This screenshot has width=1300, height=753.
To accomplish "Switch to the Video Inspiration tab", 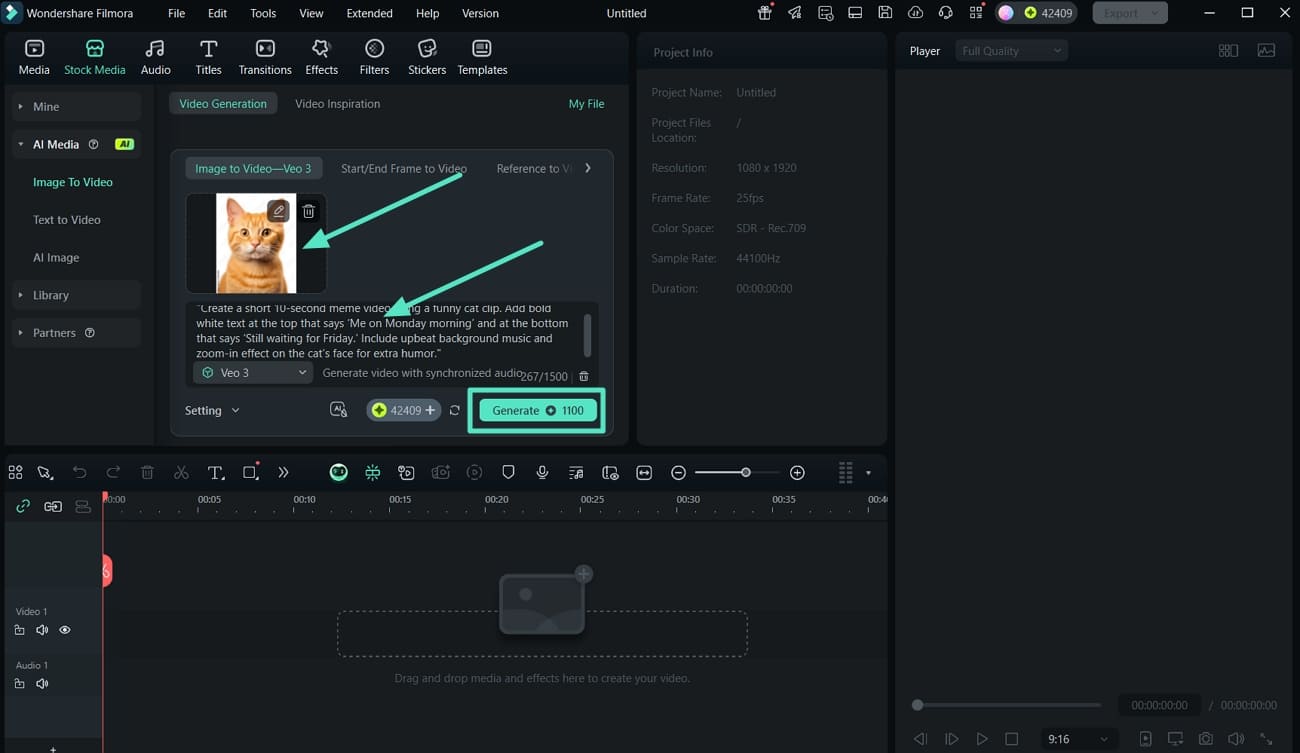I will tap(337, 104).
